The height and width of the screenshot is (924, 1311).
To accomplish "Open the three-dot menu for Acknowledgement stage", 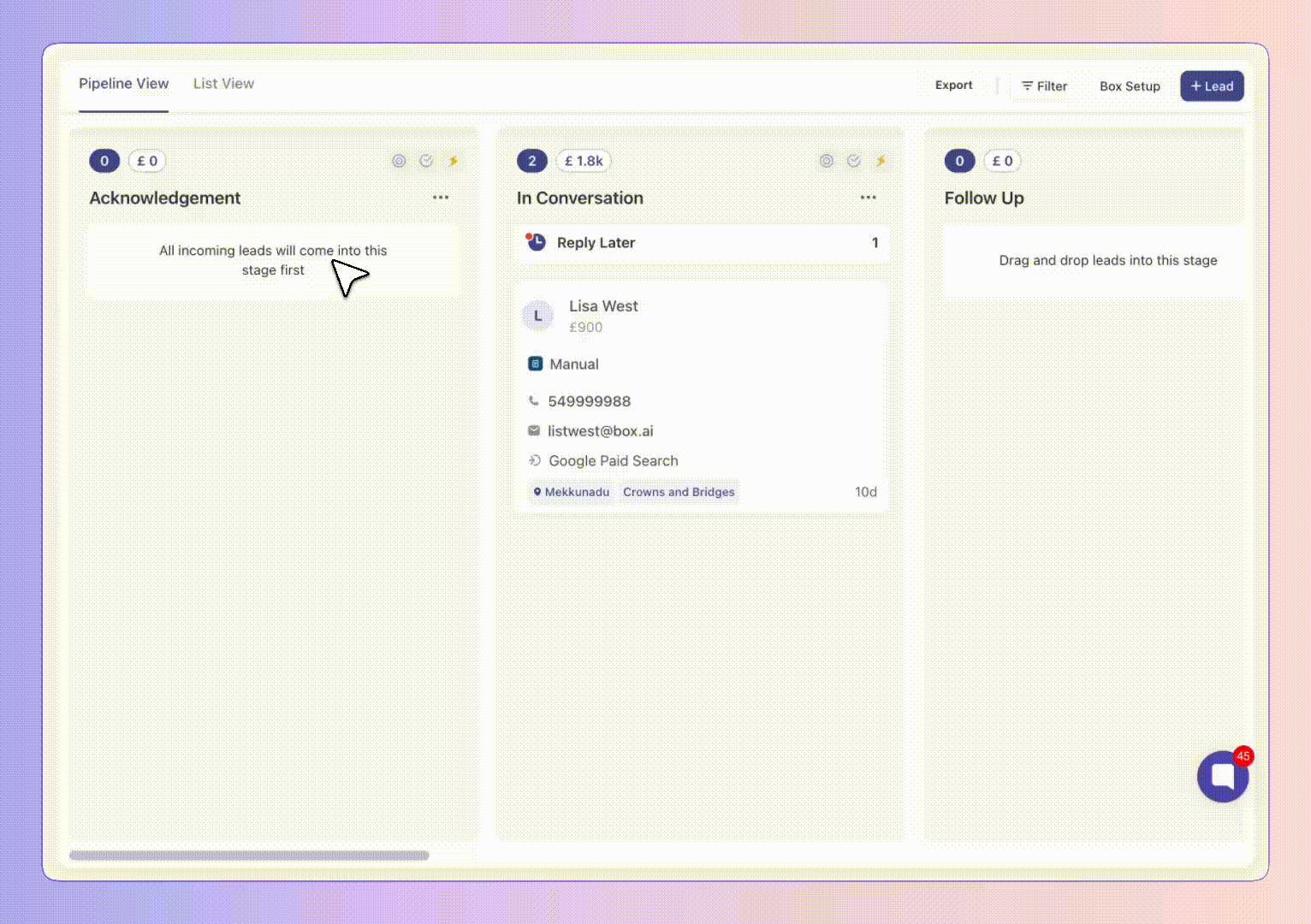I will tap(441, 198).
